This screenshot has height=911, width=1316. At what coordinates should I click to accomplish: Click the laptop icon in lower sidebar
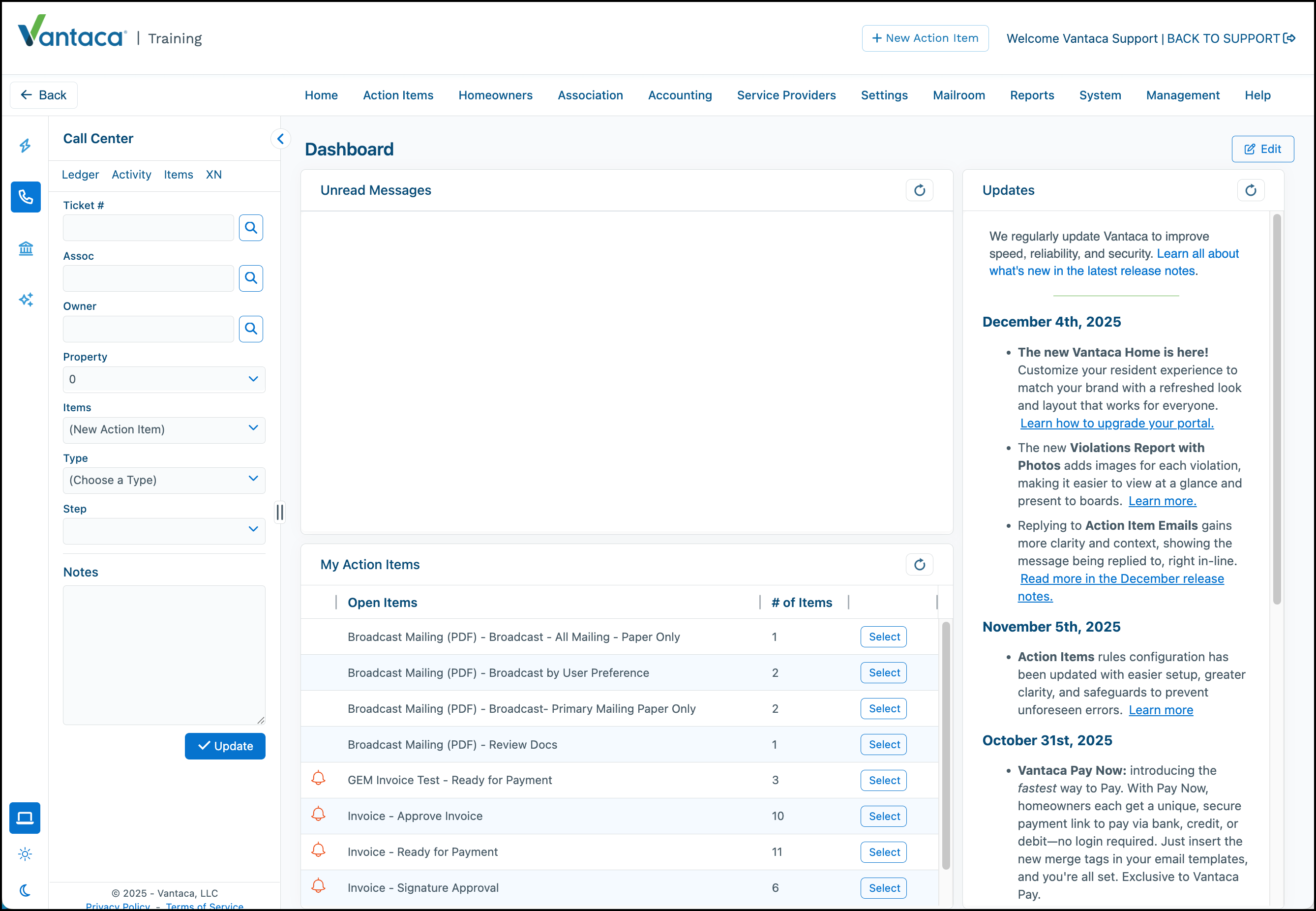25,818
